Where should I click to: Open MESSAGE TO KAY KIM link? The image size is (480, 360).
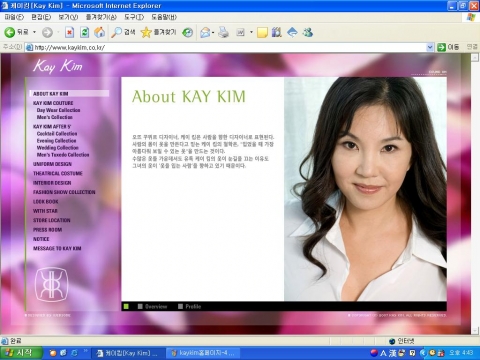[57, 248]
